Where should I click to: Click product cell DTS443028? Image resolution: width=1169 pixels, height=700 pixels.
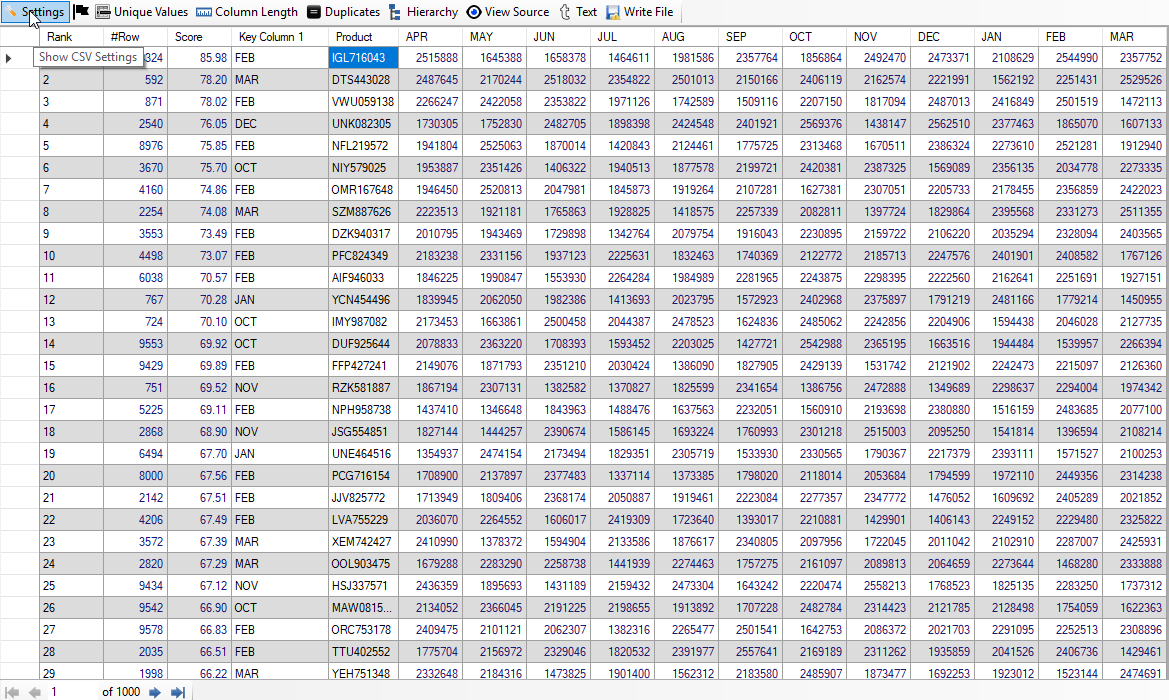coord(363,80)
